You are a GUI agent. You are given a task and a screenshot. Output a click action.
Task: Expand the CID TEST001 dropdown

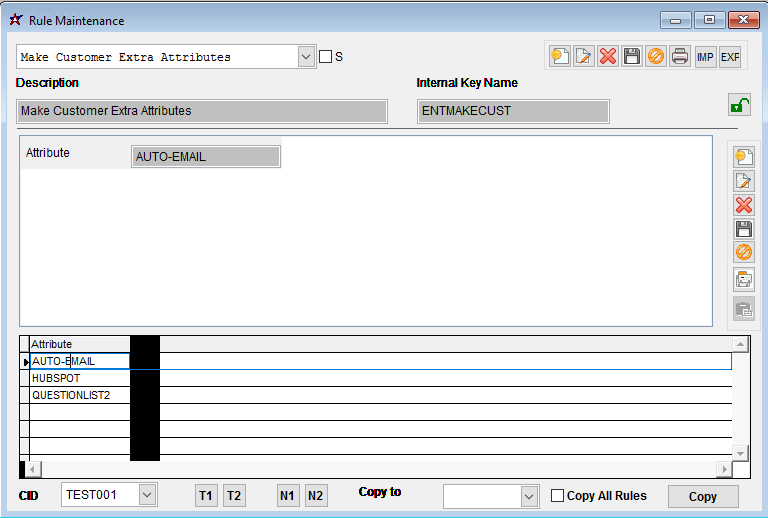tap(148, 495)
